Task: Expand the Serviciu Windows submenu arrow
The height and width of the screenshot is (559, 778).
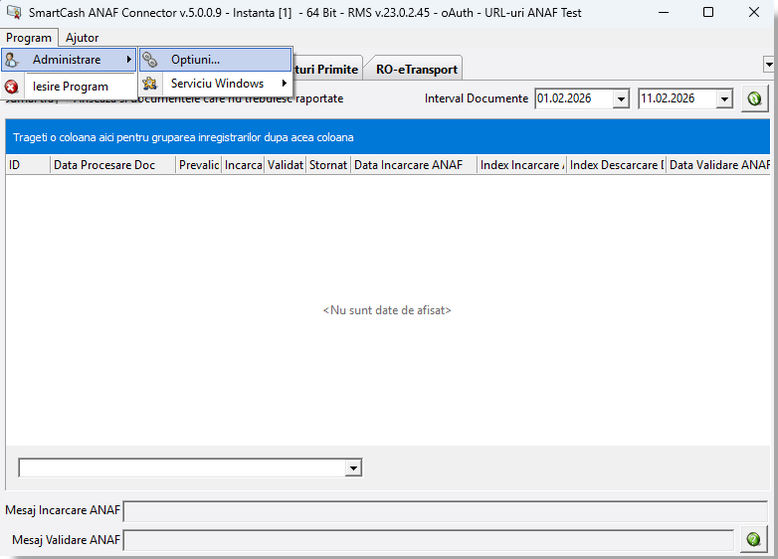Action: (x=284, y=83)
